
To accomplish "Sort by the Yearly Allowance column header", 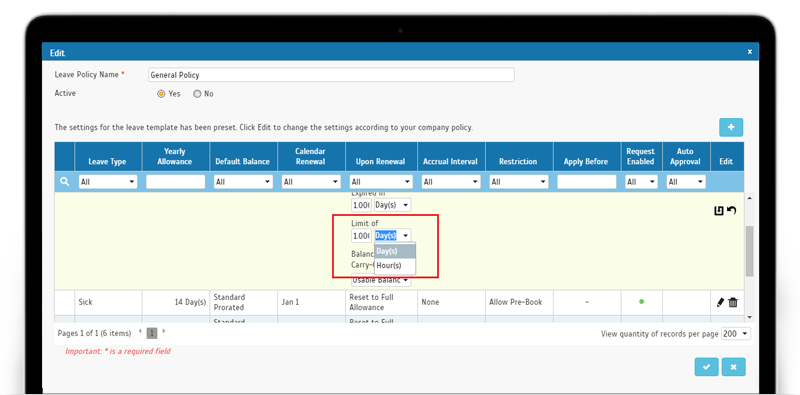I will 175,156.
